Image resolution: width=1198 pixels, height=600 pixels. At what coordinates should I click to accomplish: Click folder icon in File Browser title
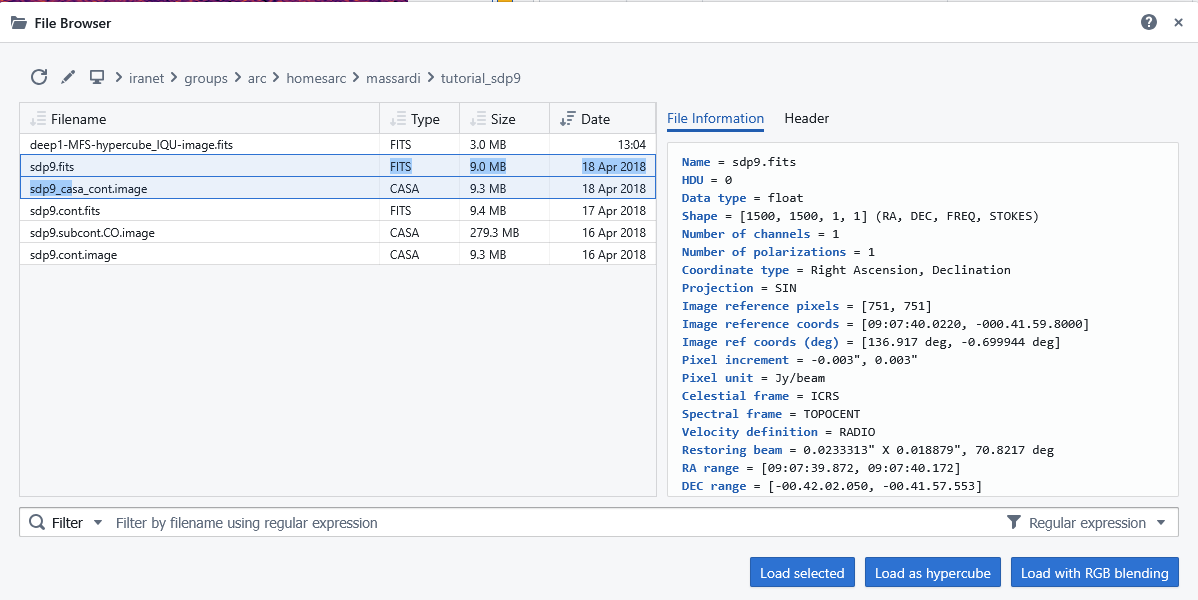click(19, 23)
